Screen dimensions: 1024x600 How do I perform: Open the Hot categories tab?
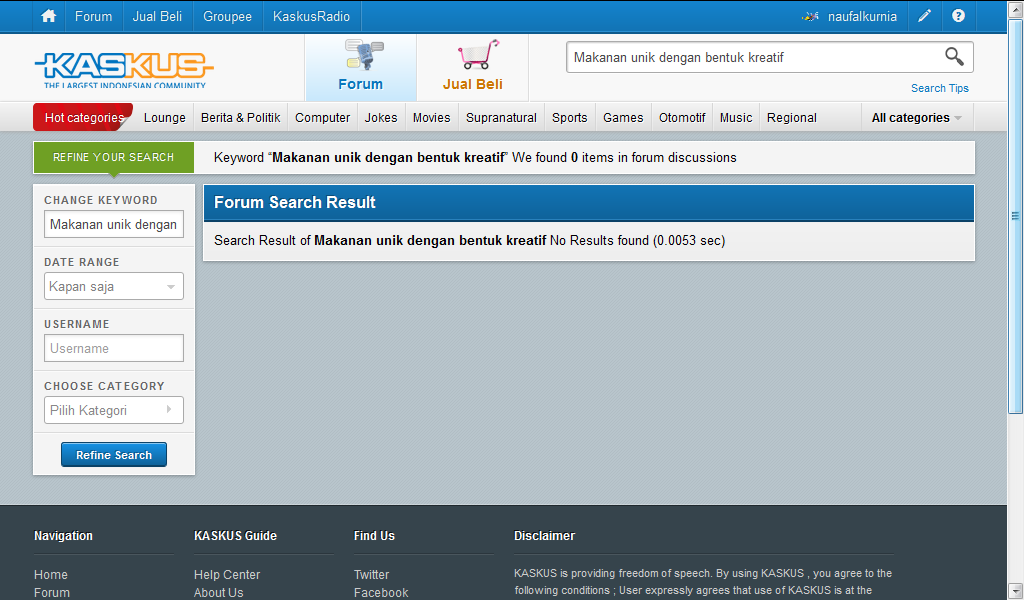tap(84, 118)
